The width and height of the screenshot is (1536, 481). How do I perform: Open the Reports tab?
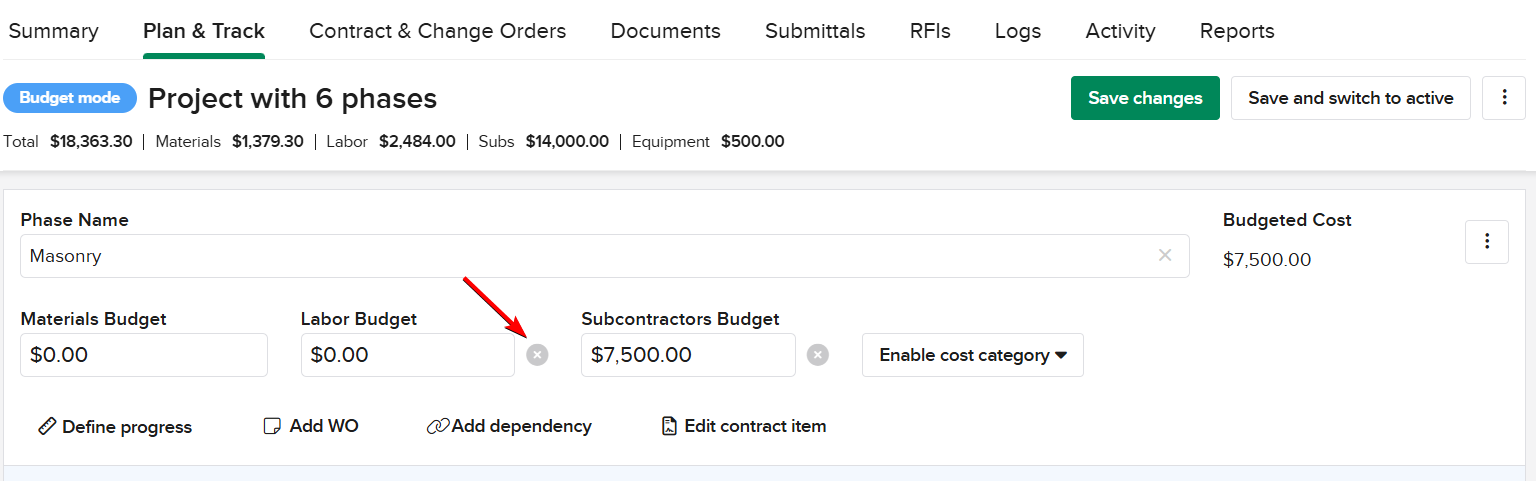point(1237,31)
